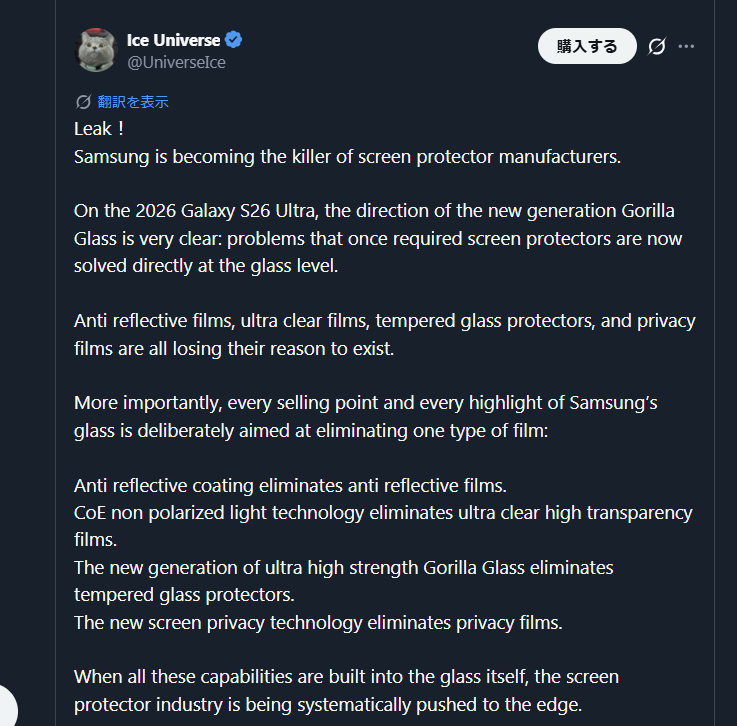This screenshot has height=726, width=737.
Task: Open the Ice Universe display name link
Action: (173, 40)
